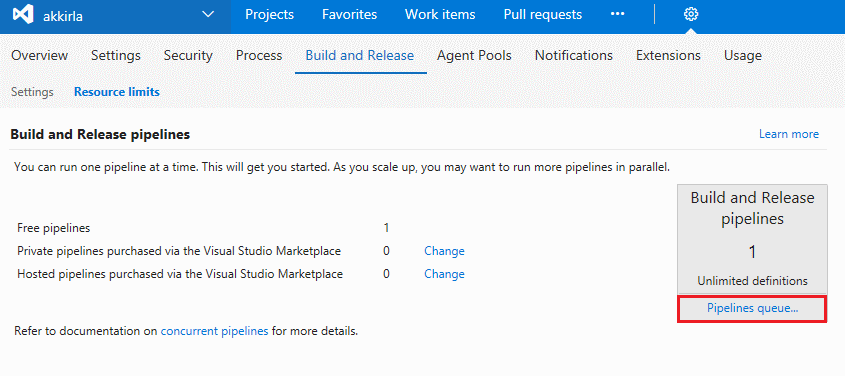Change Private pipelines purchased count
Viewport: 845px width, 376px height.
(x=444, y=251)
